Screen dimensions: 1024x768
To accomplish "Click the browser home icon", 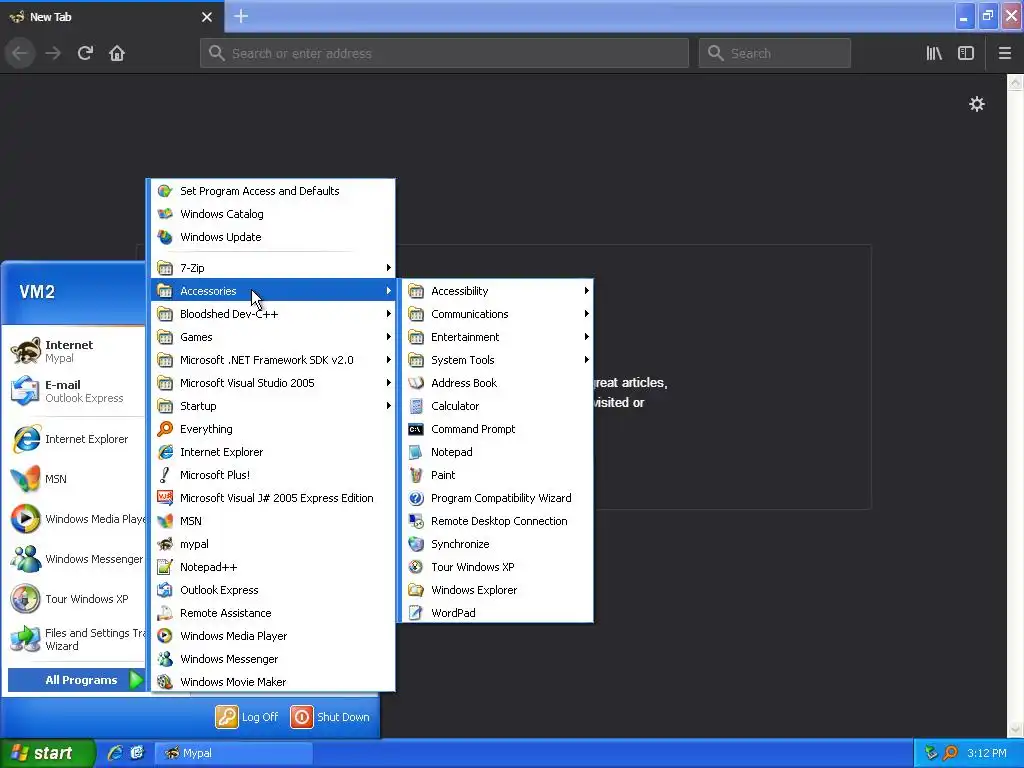I will [x=117, y=53].
